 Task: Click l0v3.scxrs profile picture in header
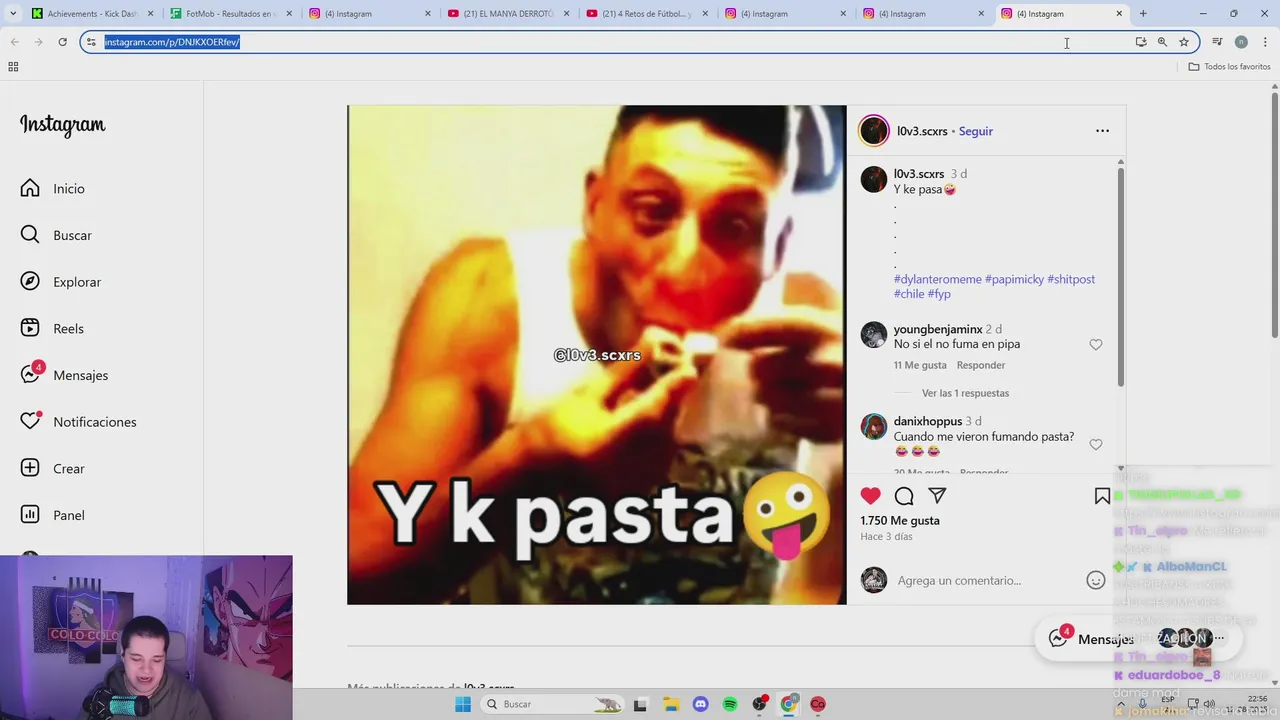[874, 131]
